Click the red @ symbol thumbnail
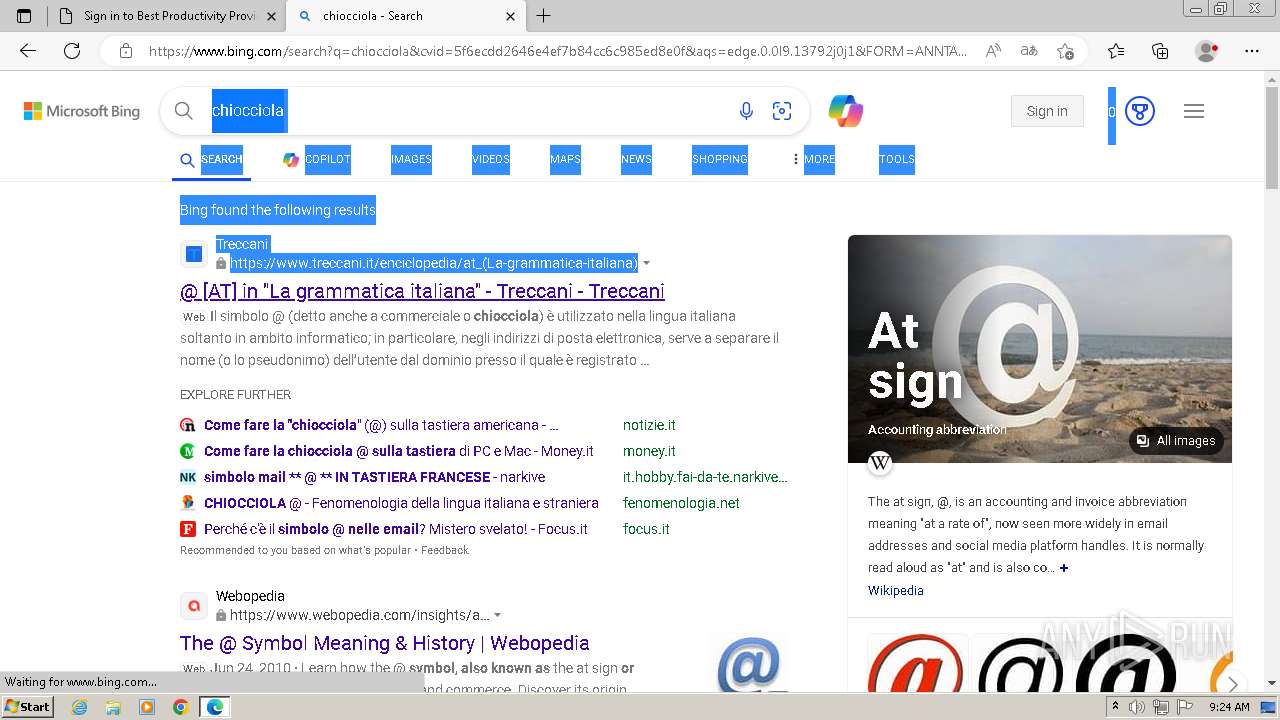Screen dimensions: 1280x720 pos(915,664)
